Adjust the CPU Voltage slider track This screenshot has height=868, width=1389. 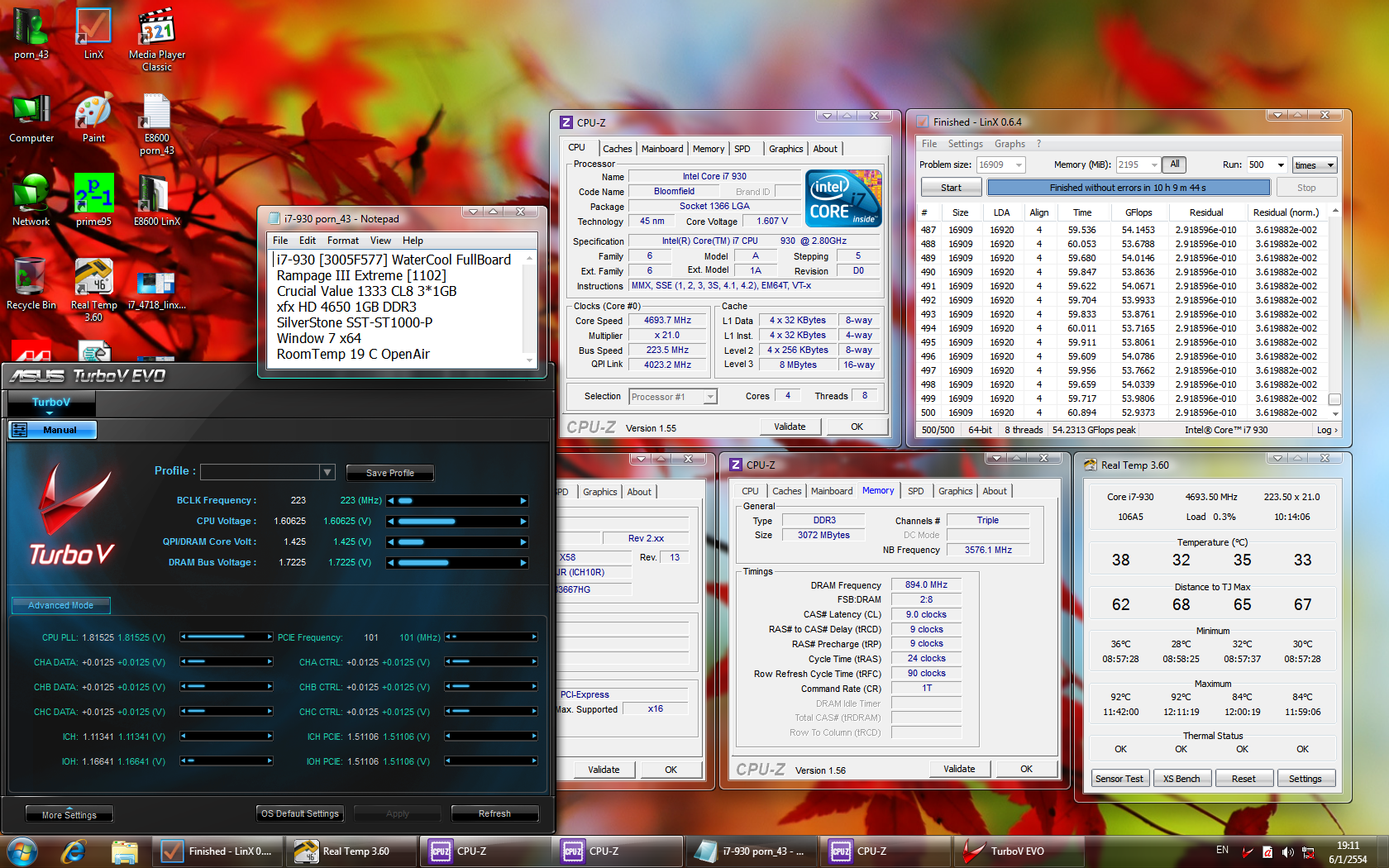pos(456,522)
